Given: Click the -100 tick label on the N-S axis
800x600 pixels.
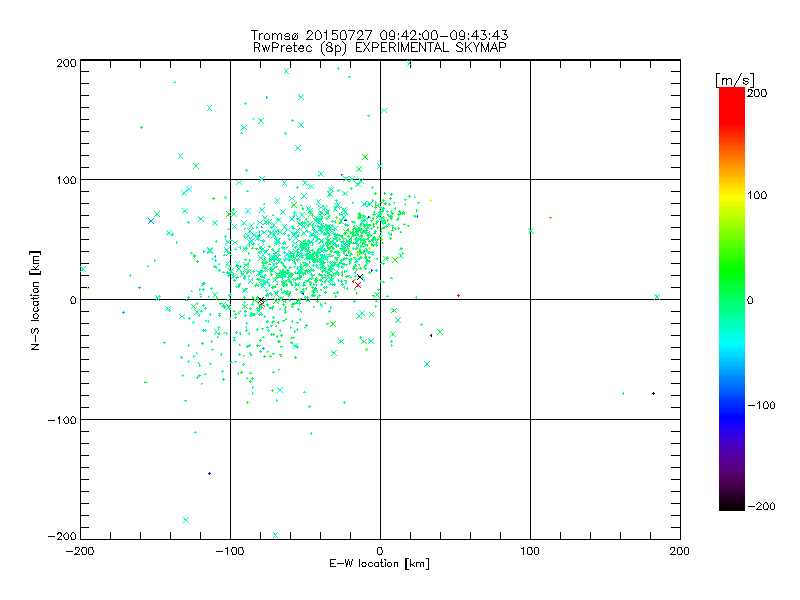Looking at the screenshot, I should pos(62,420).
